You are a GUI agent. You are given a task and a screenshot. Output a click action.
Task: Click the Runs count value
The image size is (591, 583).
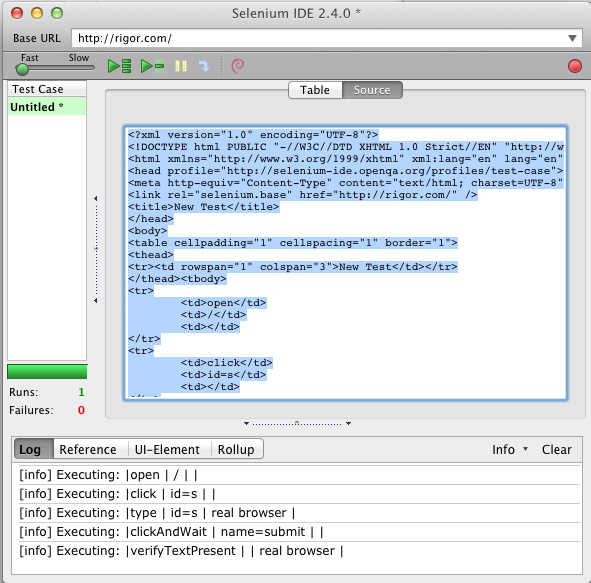click(81, 392)
